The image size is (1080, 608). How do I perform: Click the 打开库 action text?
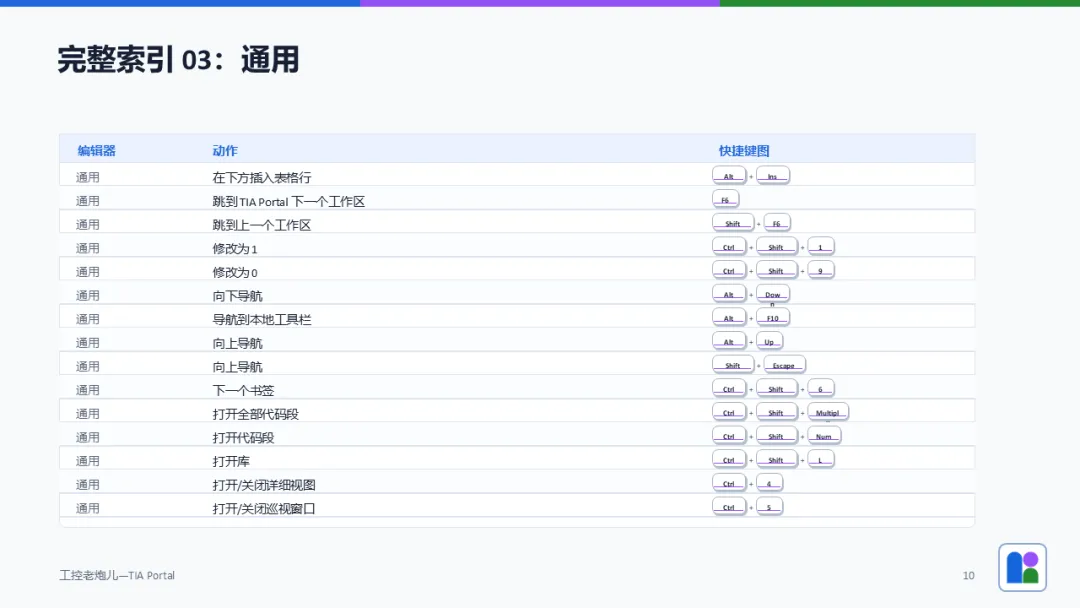(x=231, y=461)
